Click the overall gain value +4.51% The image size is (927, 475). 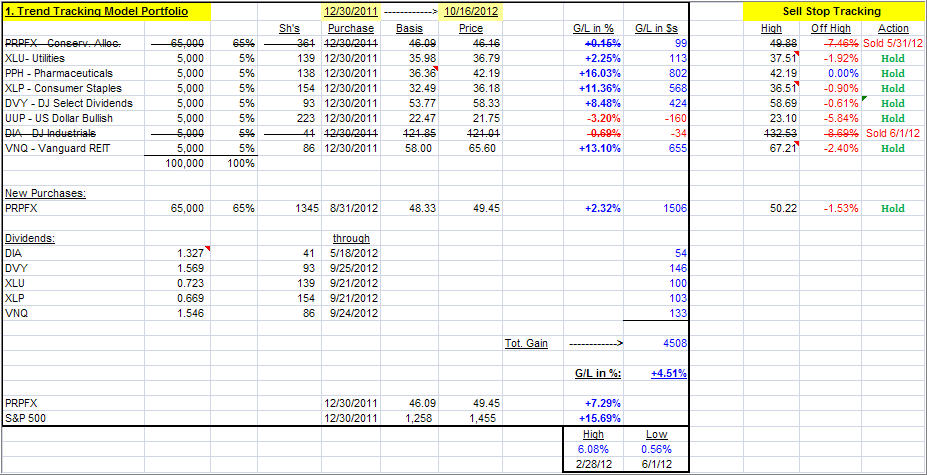(669, 373)
